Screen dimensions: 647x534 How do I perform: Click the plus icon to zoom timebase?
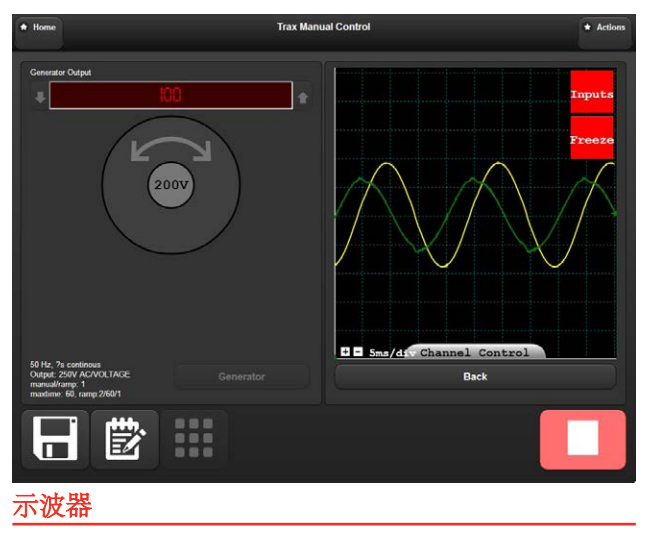(345, 352)
